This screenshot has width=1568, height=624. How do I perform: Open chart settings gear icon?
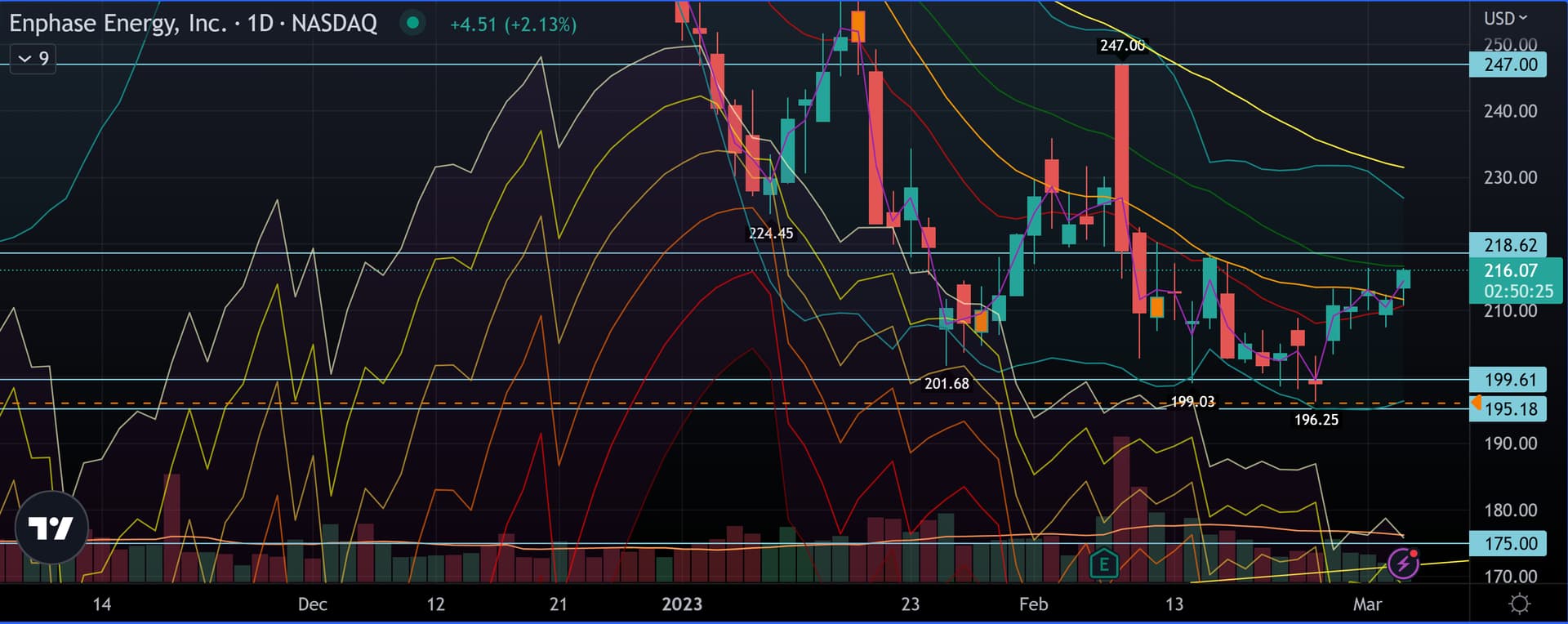[1519, 604]
